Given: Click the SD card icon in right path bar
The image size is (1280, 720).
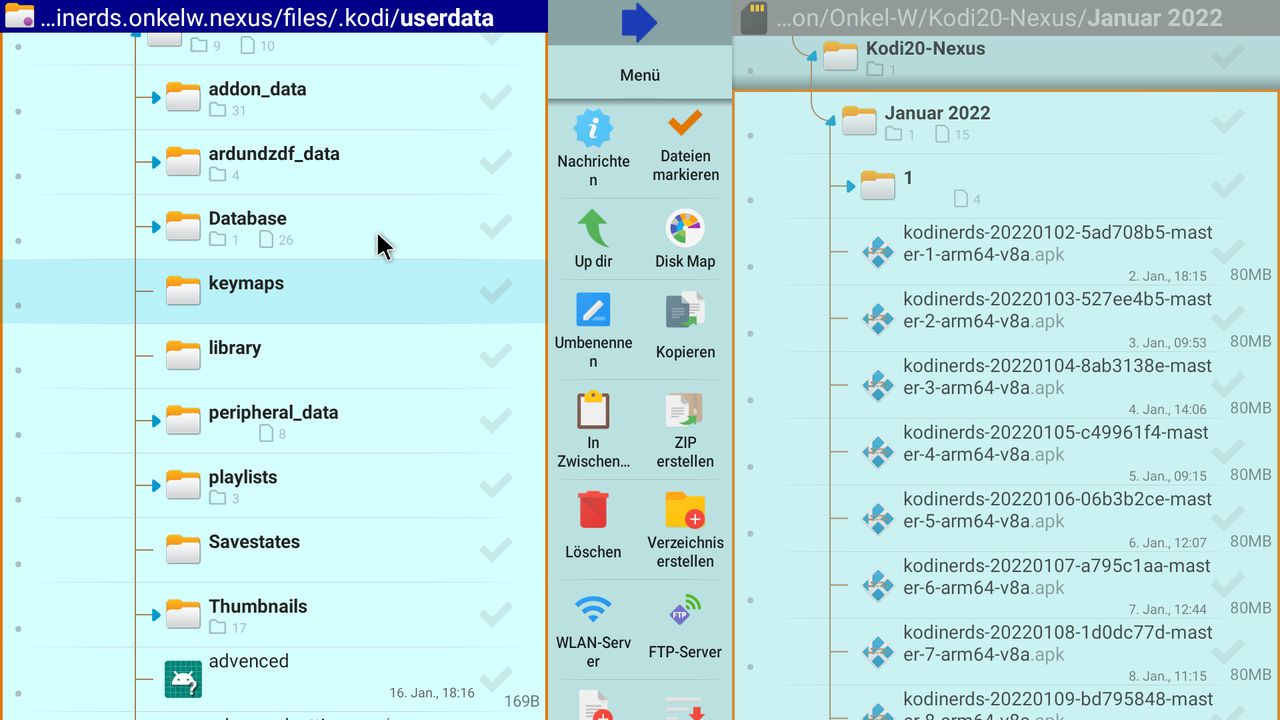Looking at the screenshot, I should click(x=754, y=18).
